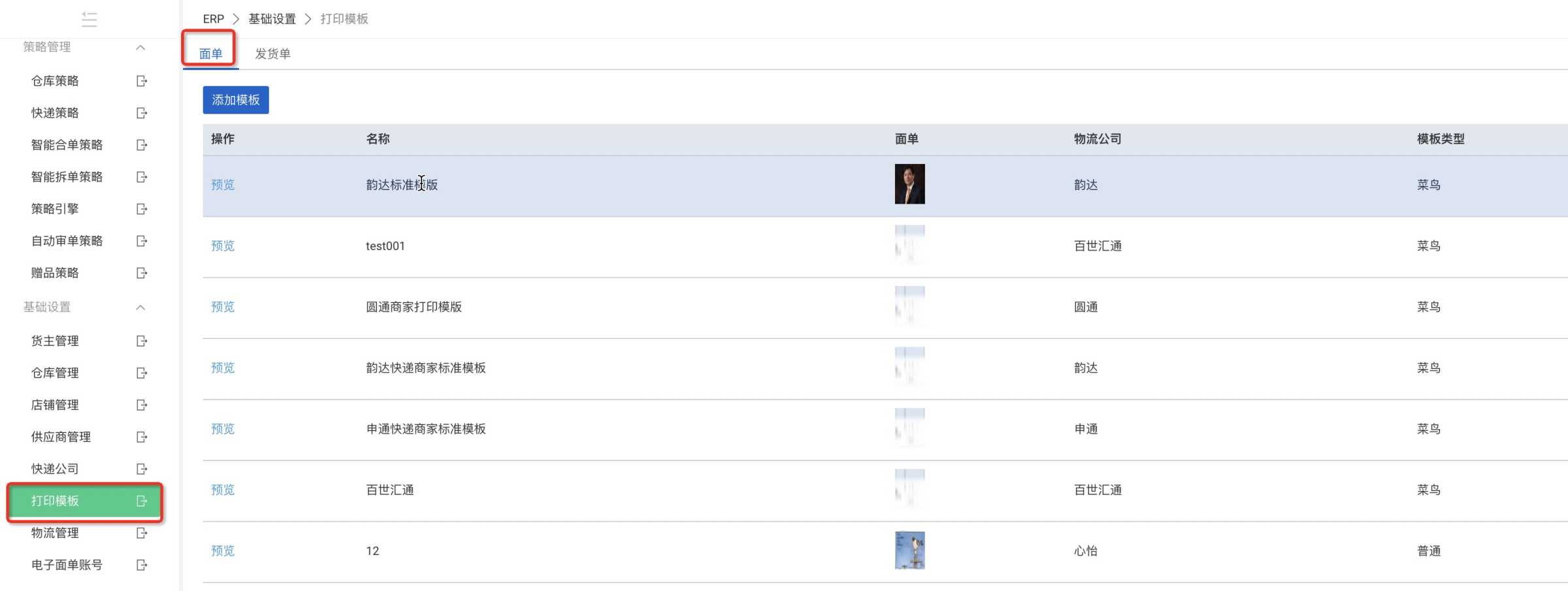This screenshot has height=591, width=1568.
Task: Open the thumbnail for template 12
Action: [x=909, y=551]
